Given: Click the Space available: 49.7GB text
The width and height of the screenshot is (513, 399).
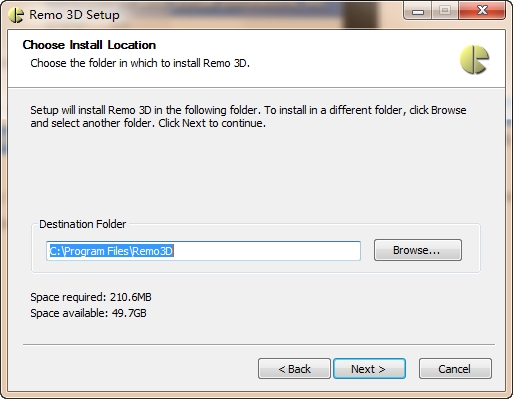Looking at the screenshot, I should [88, 313].
